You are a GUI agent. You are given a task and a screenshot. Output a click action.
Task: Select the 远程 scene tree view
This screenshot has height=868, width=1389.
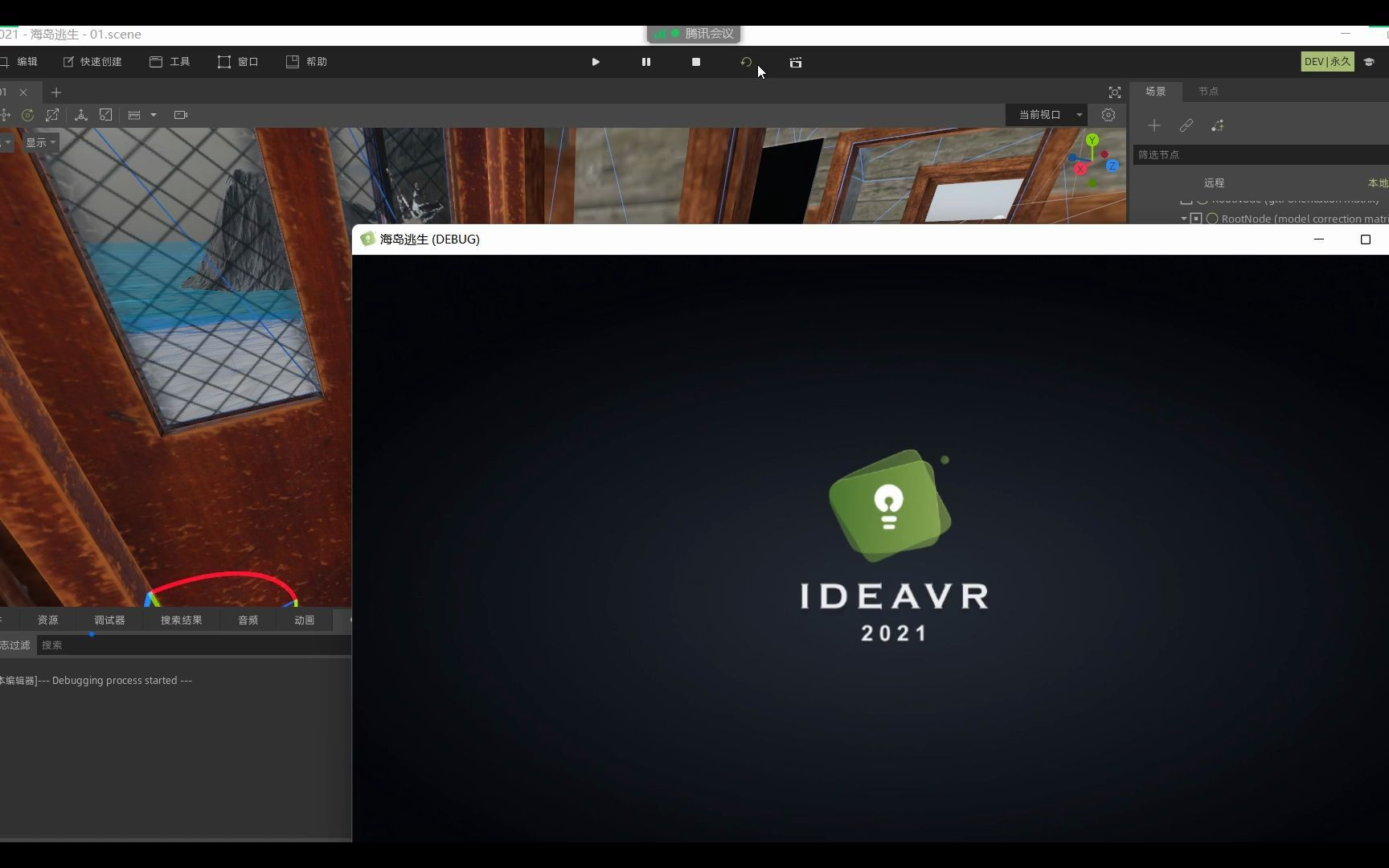(x=1214, y=183)
